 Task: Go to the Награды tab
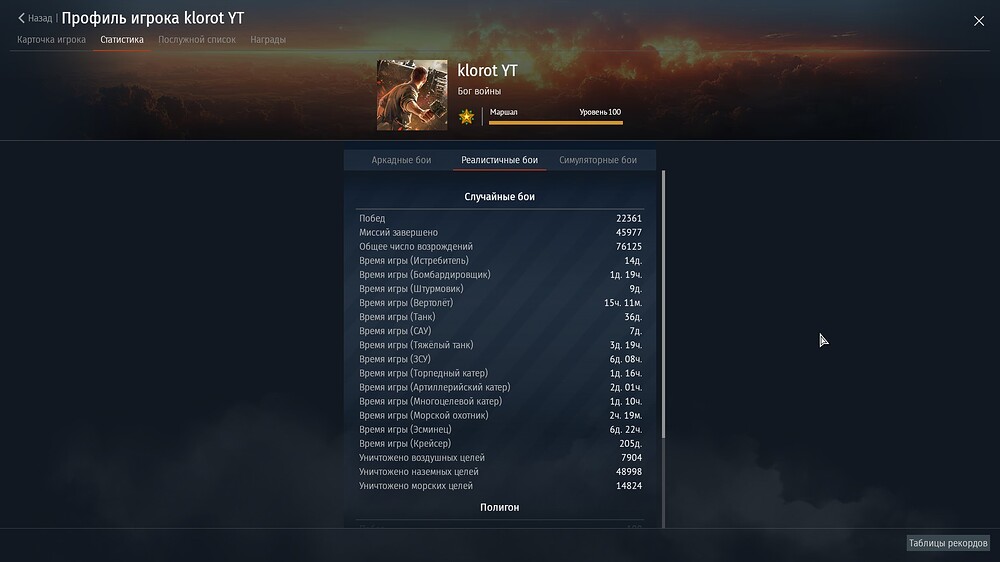point(268,40)
